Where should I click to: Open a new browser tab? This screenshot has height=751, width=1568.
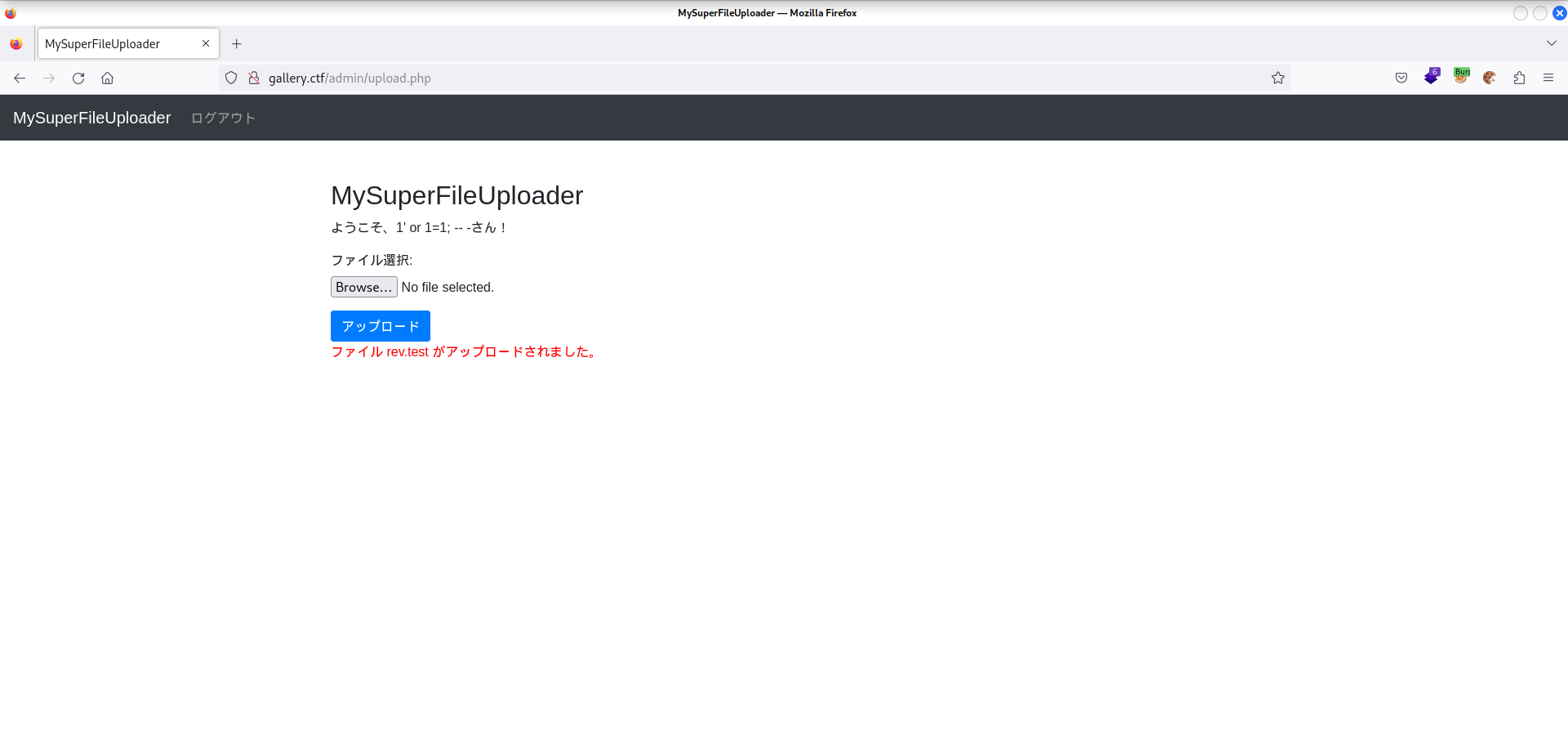coord(237,43)
